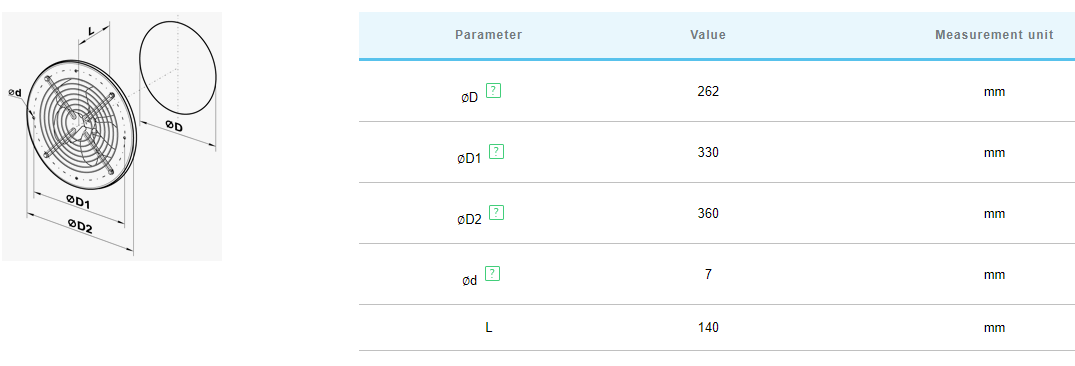1075x366 pixels.
Task: Click the øD2 label in the drawing
Action: click(80, 226)
